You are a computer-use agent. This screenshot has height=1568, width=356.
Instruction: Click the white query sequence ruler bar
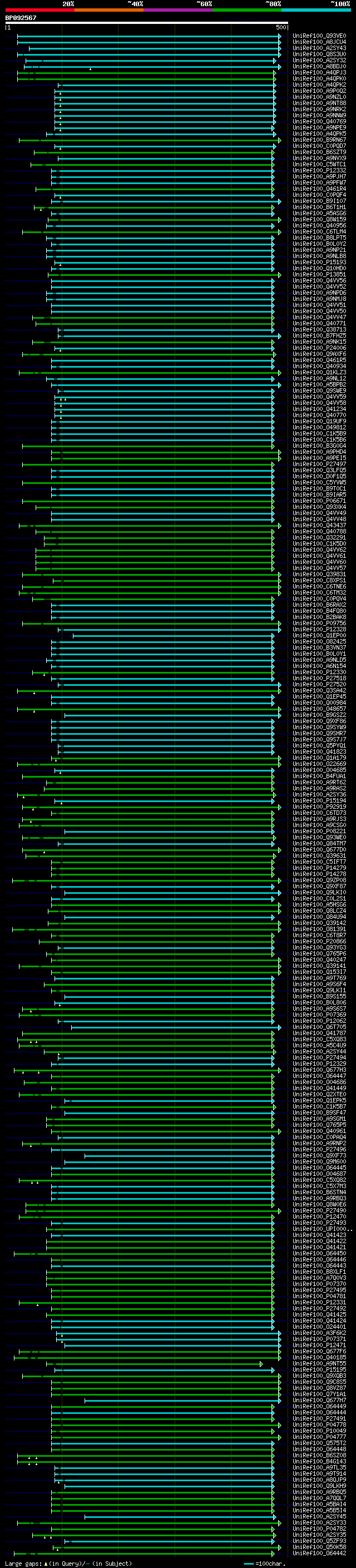[x=147, y=23]
